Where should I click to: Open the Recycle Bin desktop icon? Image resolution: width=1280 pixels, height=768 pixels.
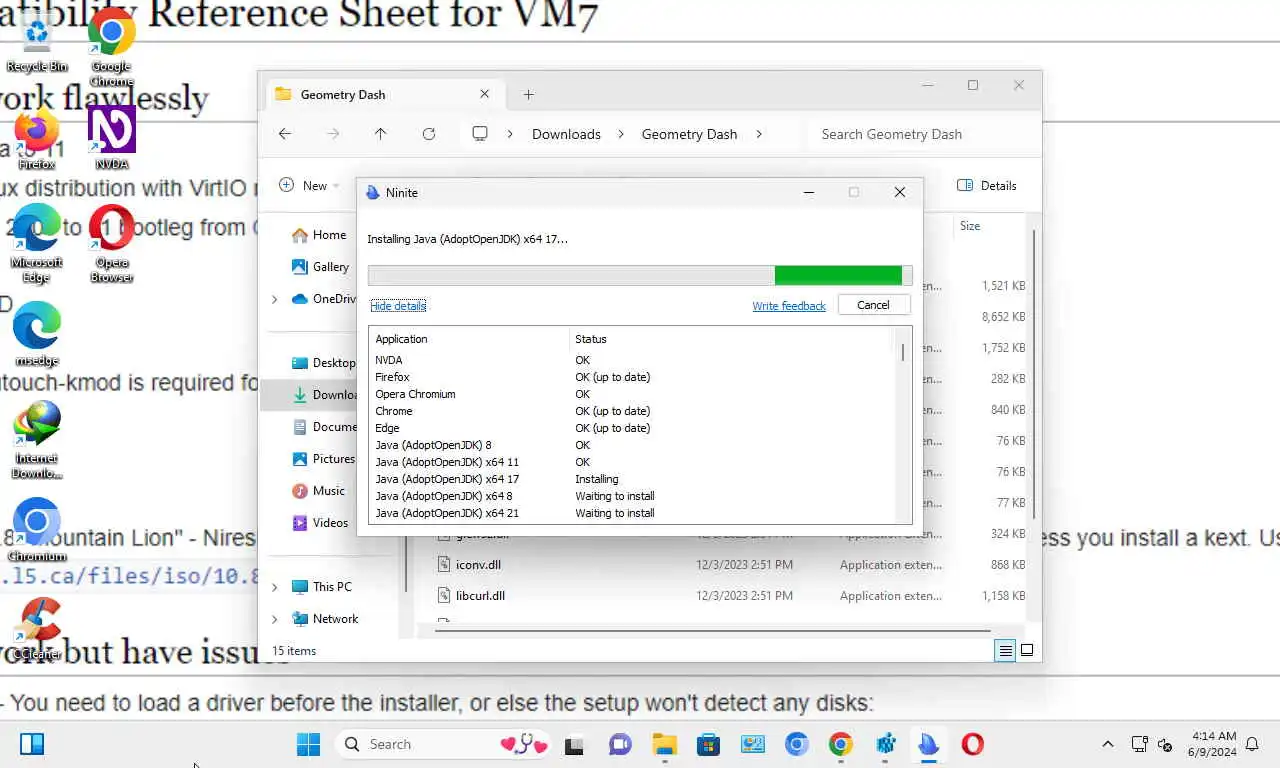coord(37,42)
